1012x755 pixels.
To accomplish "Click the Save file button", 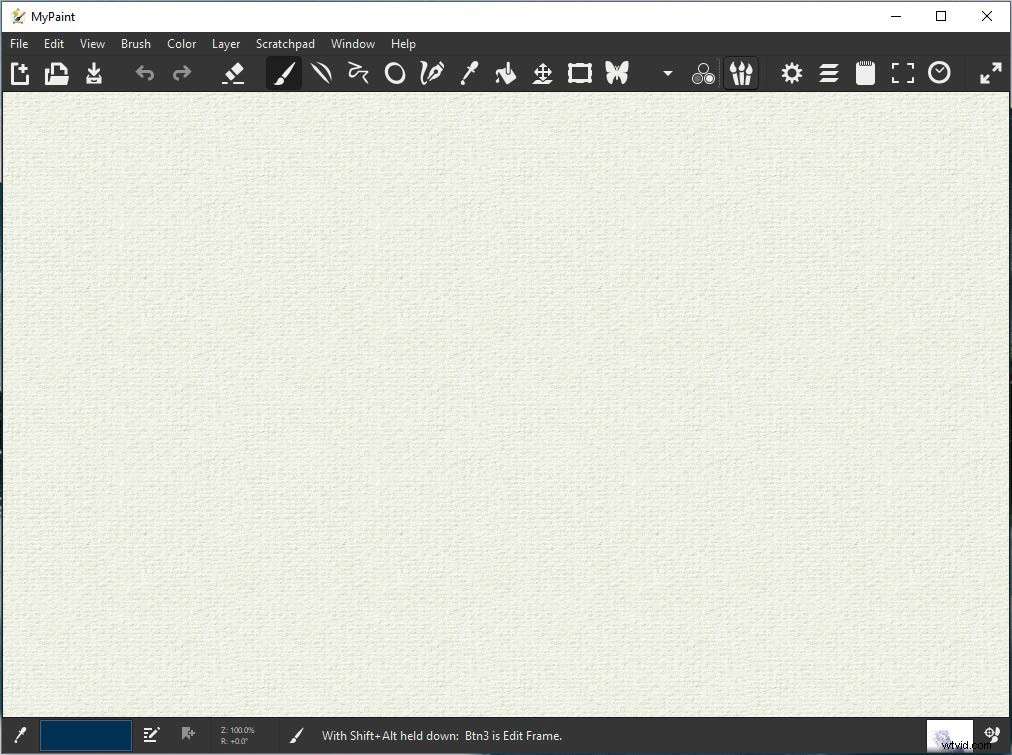I will (93, 73).
